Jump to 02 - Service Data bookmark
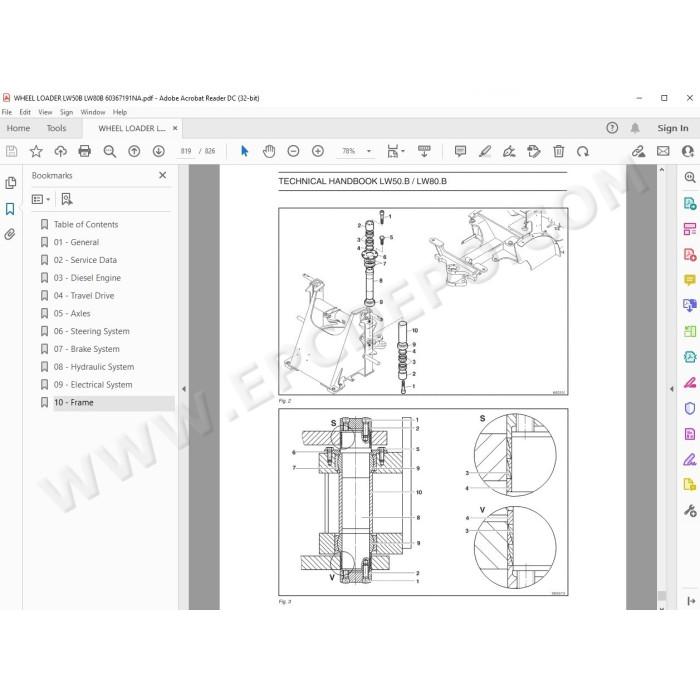Screen dimensions: 700x700 tap(85, 260)
